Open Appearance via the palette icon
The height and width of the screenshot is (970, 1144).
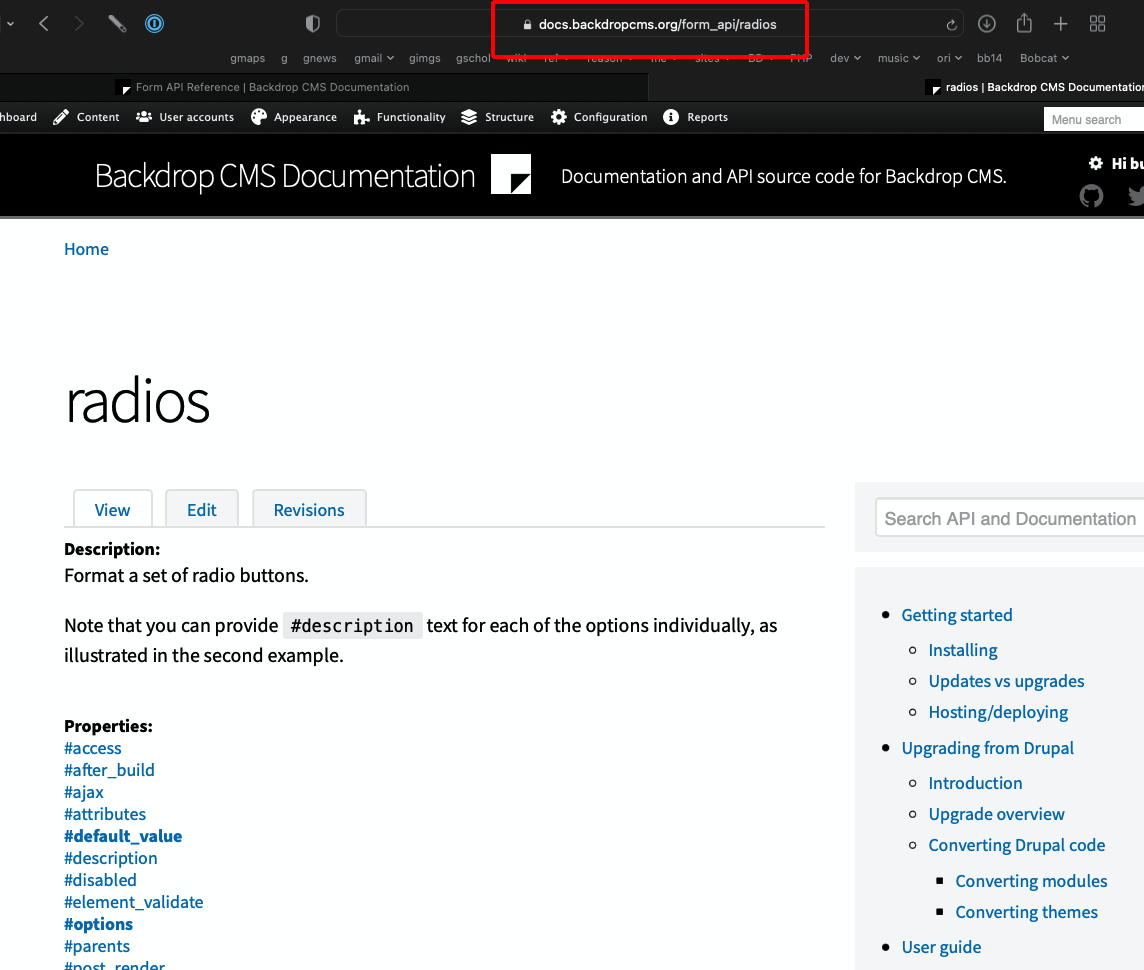[x=293, y=117]
